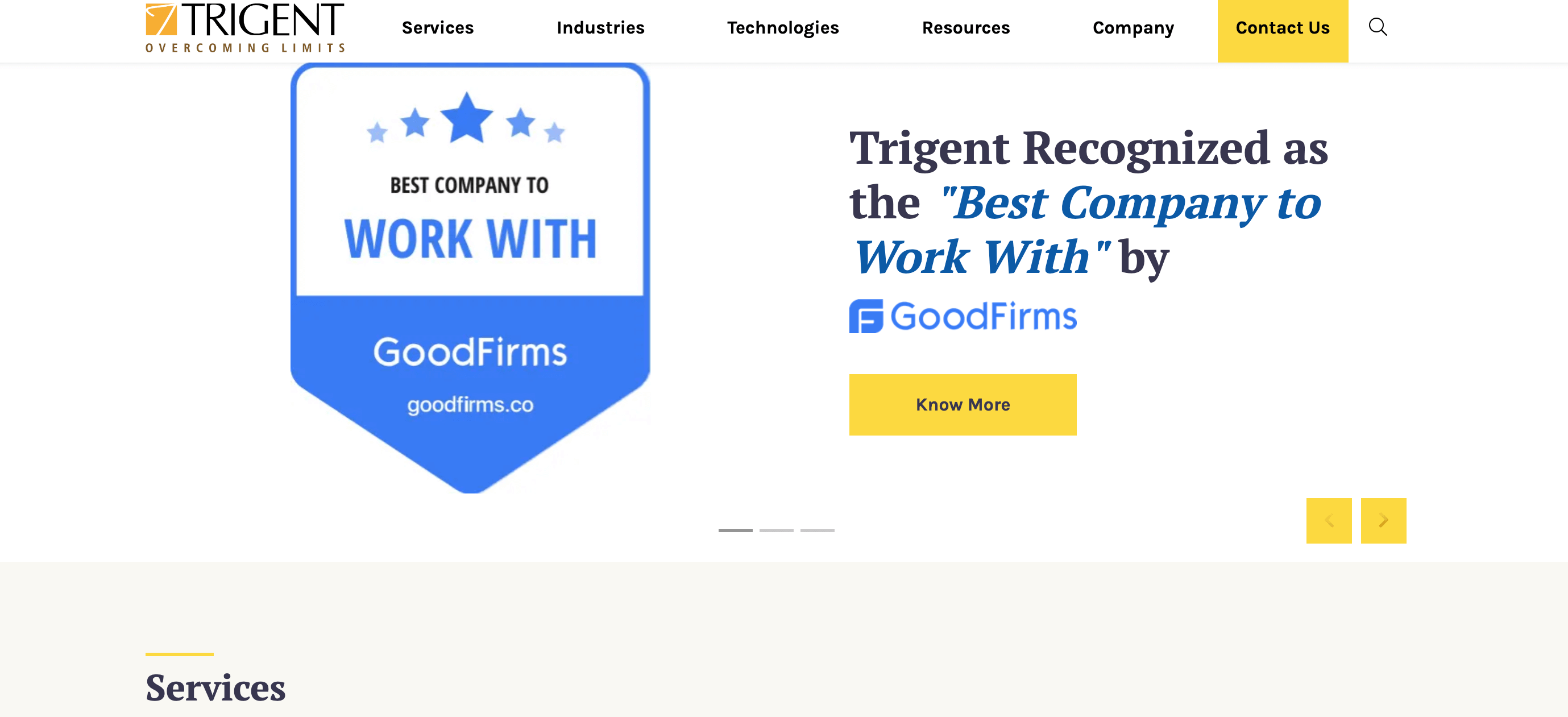Expand the Industries menu
The height and width of the screenshot is (717, 1568).
(x=601, y=27)
